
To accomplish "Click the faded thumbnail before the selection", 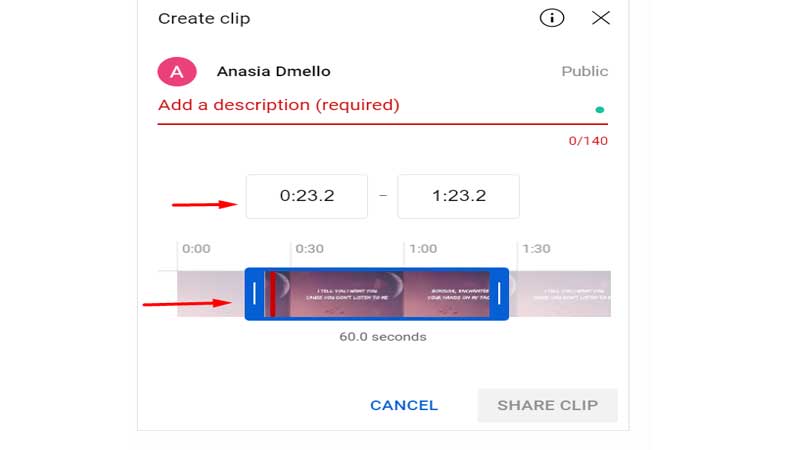I will [x=211, y=294].
